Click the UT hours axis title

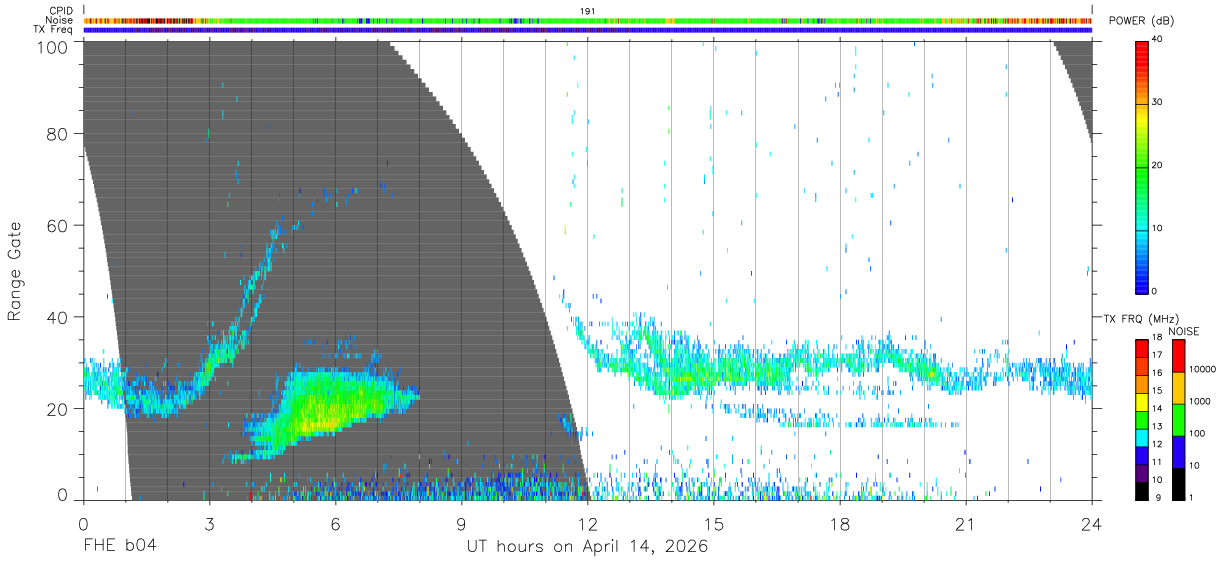tap(587, 548)
